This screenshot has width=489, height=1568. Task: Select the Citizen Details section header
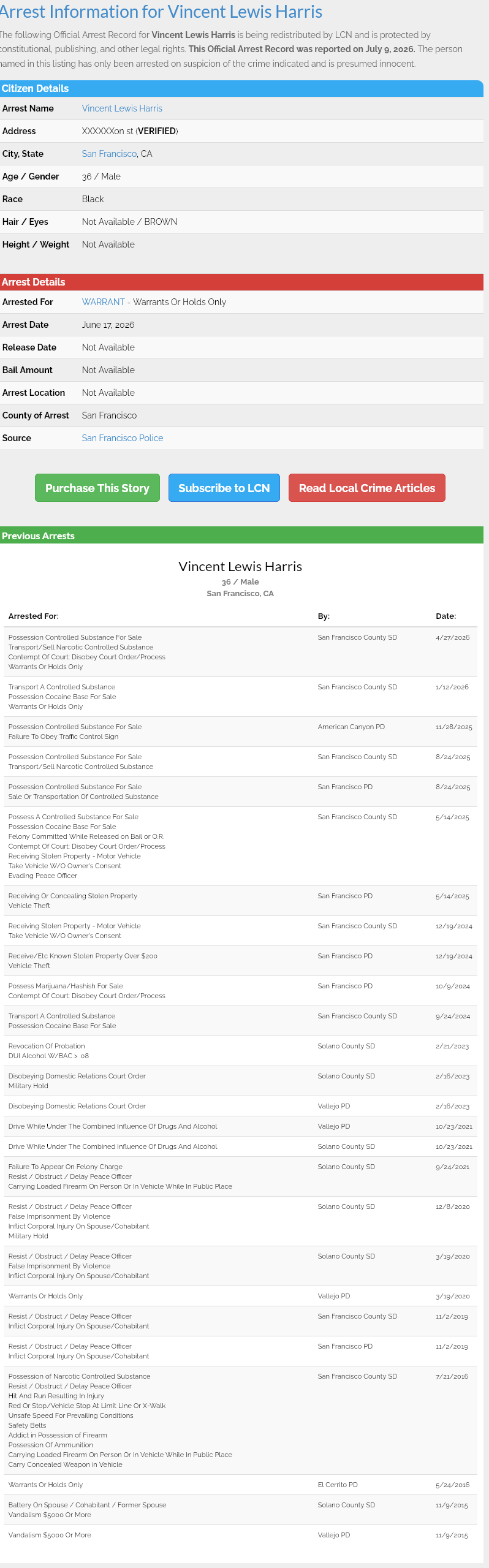tap(241, 88)
